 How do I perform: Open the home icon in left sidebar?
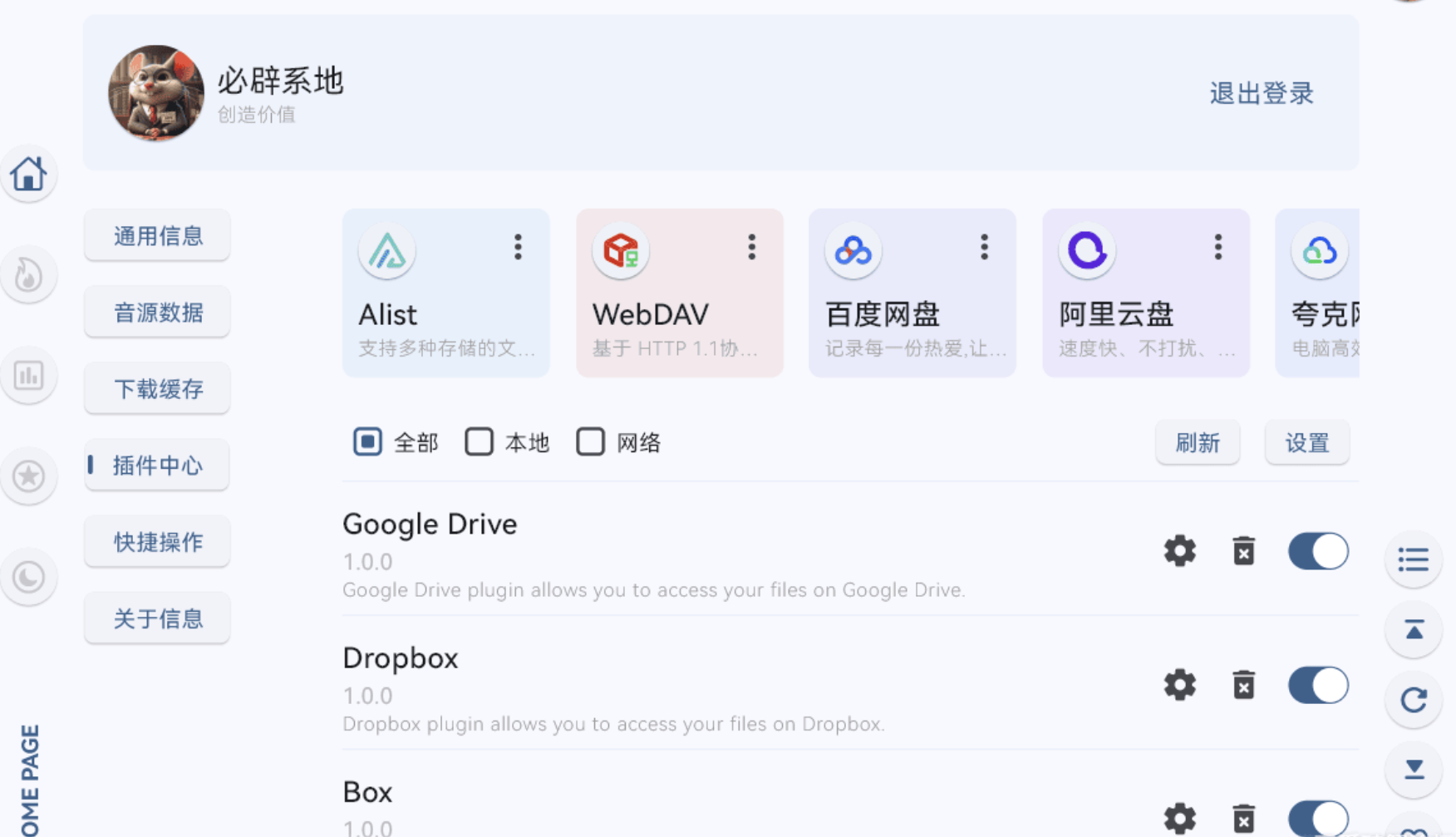[28, 175]
